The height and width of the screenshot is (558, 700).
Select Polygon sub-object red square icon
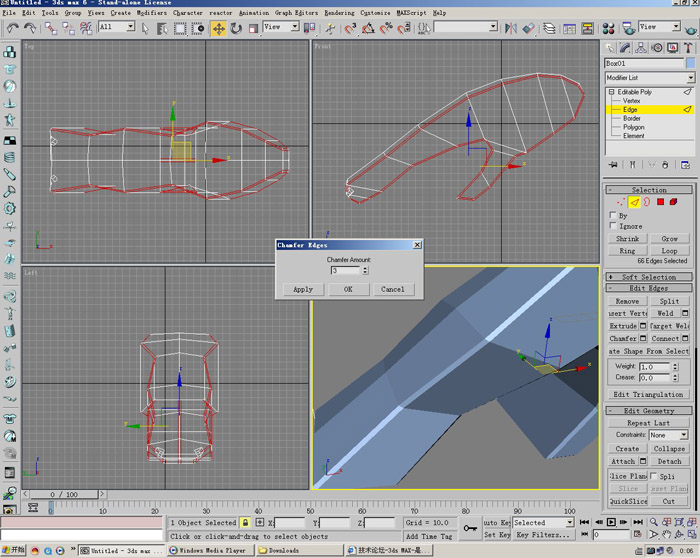(661, 202)
